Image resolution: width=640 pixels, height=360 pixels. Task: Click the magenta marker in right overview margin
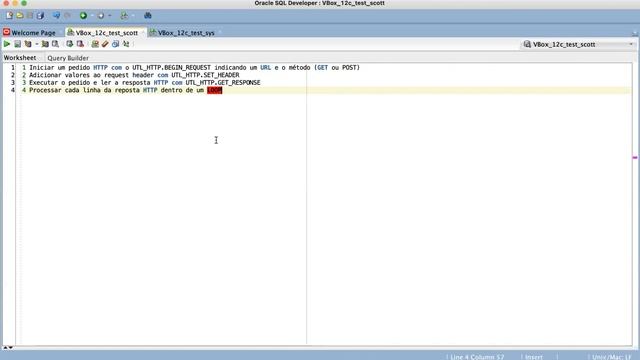635,158
